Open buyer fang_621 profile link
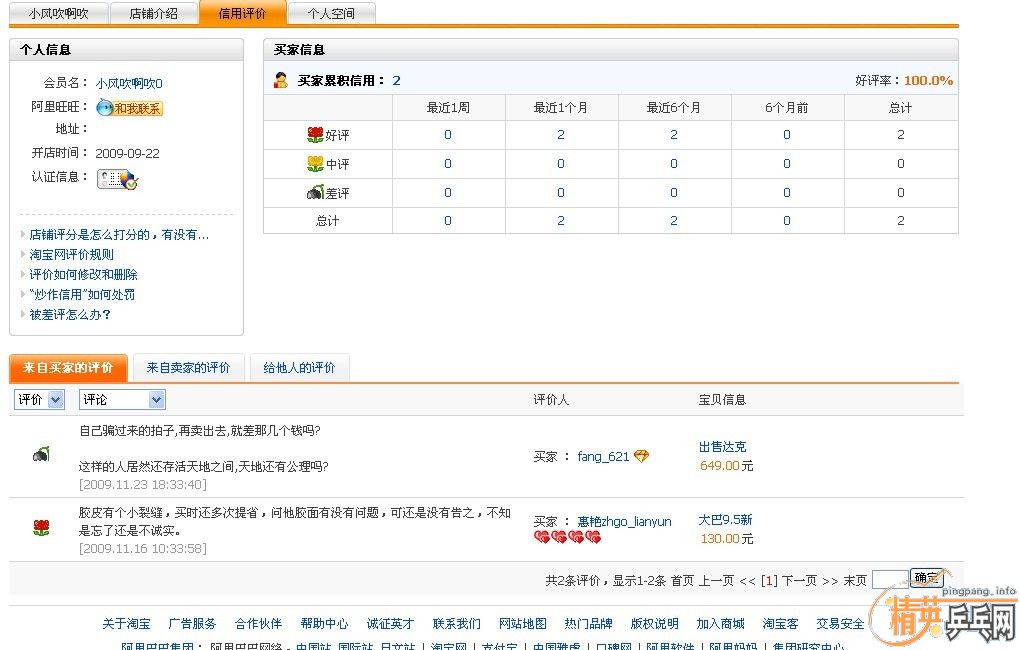Image resolution: width=1020 pixels, height=650 pixels. click(x=603, y=456)
